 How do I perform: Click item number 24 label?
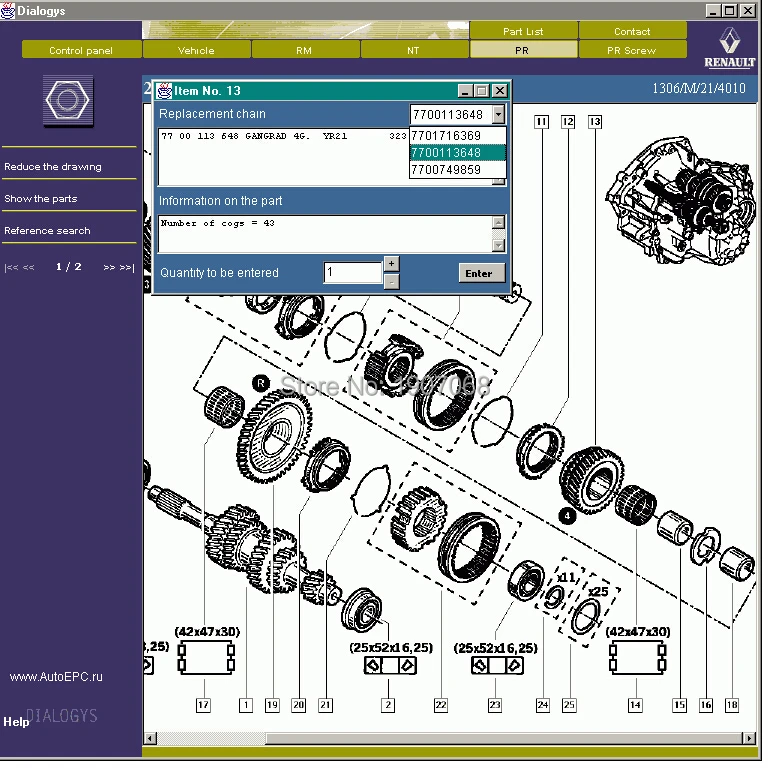pos(543,705)
